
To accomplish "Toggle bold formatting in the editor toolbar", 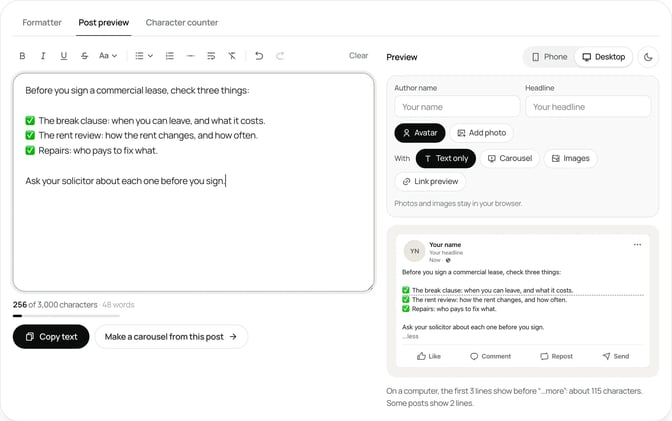I will pos(22,56).
